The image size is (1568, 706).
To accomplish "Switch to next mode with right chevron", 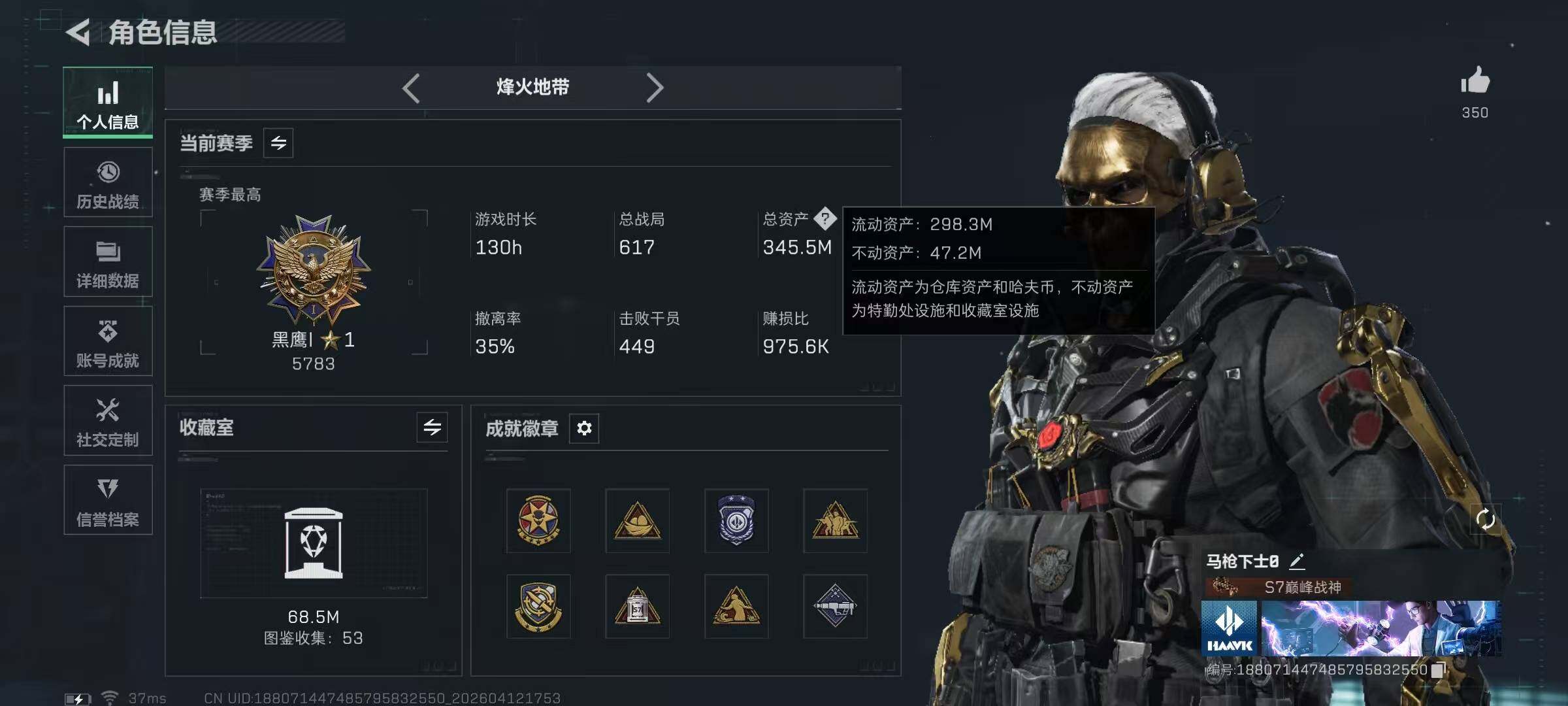I will coord(655,88).
